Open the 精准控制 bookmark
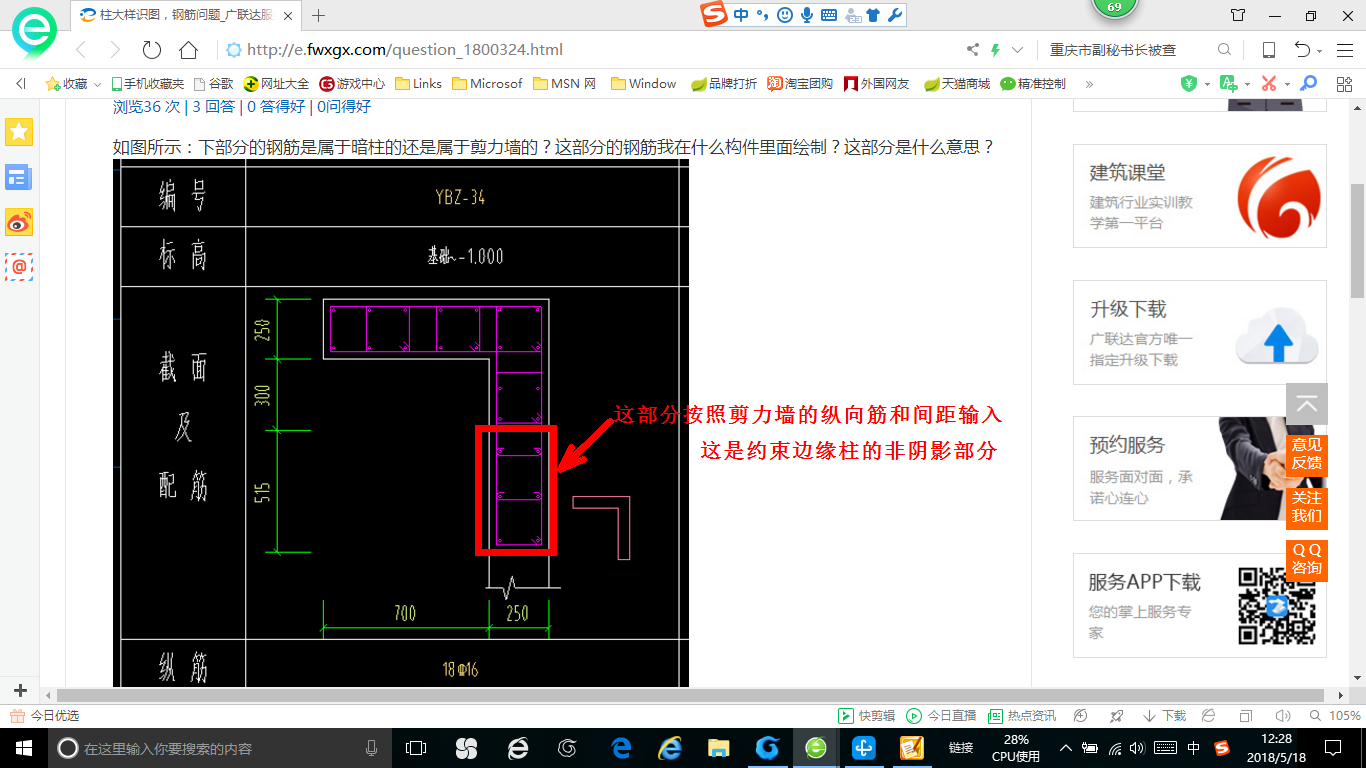 1033,84
